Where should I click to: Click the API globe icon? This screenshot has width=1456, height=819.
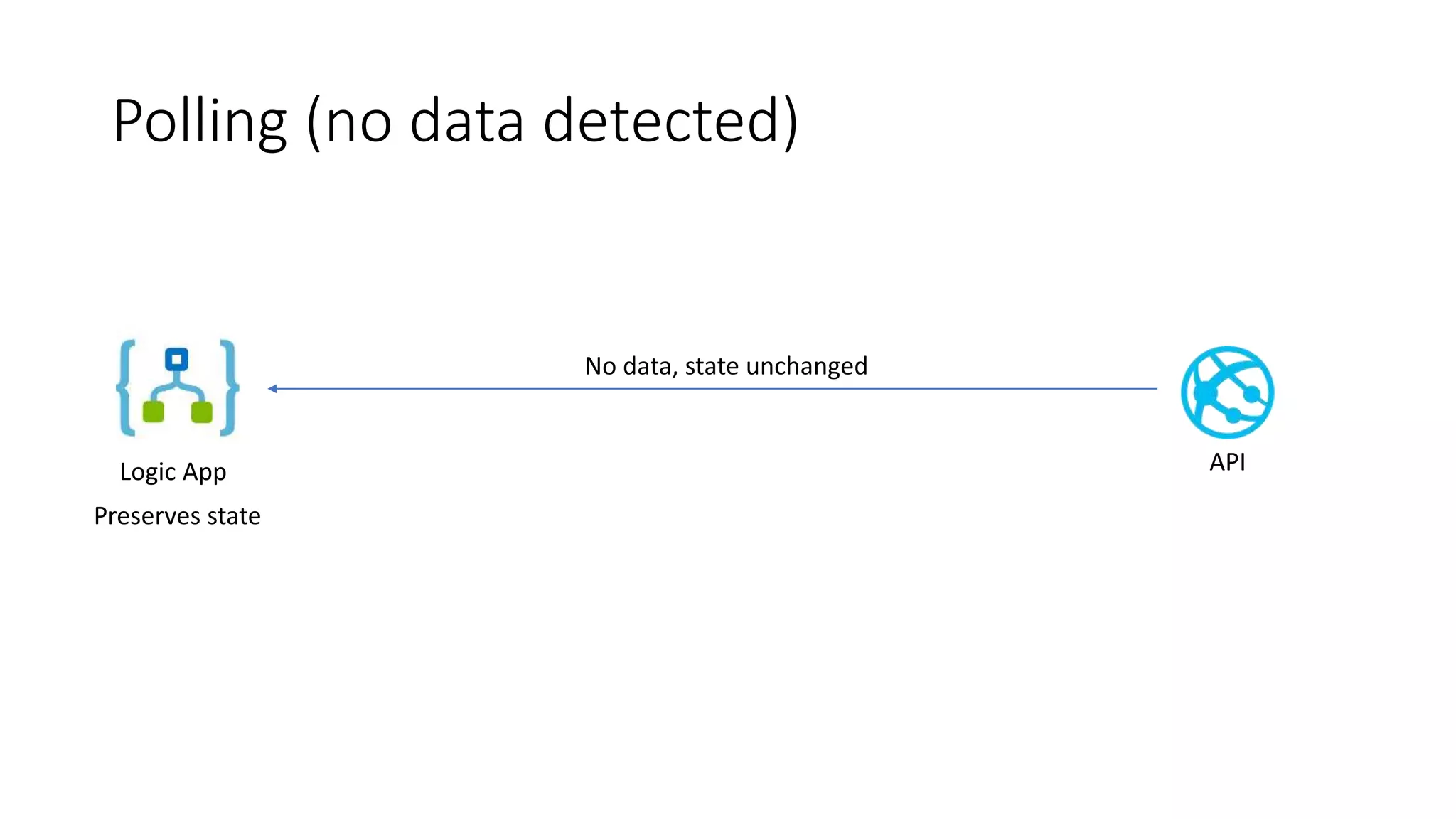click(1227, 392)
